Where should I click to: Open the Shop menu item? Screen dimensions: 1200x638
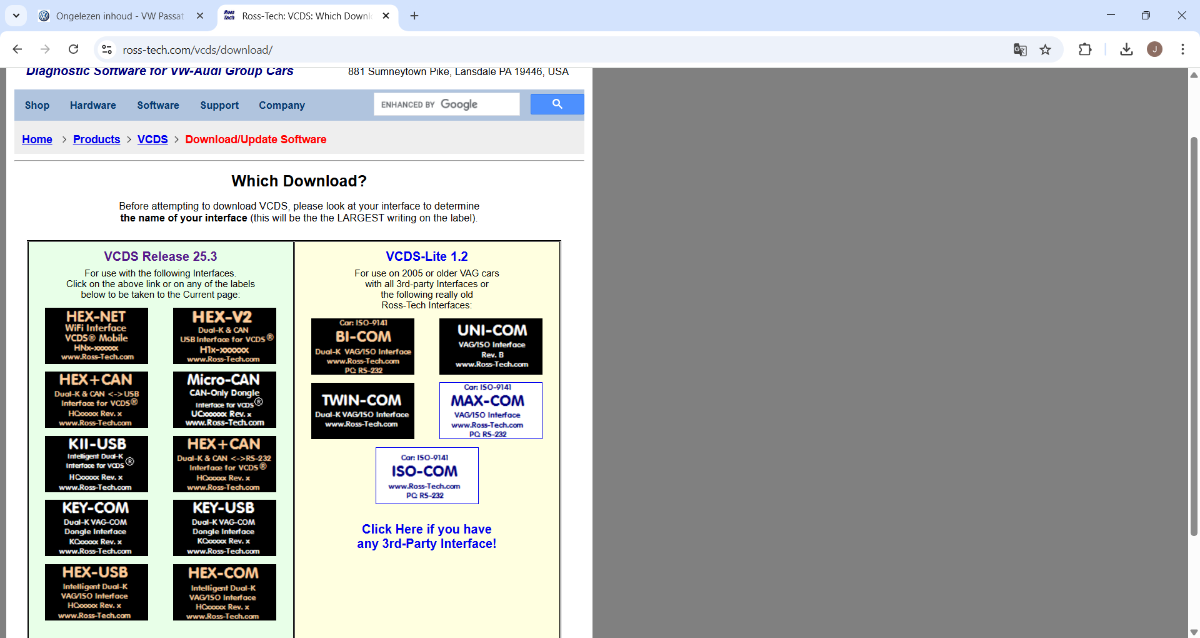click(37, 105)
